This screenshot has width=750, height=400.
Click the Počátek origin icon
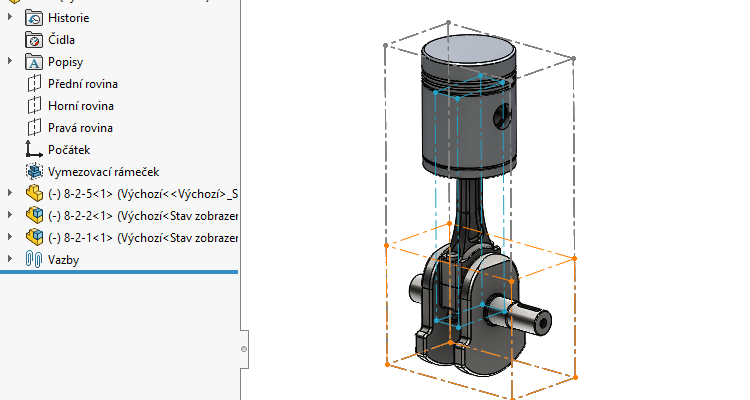(x=34, y=150)
